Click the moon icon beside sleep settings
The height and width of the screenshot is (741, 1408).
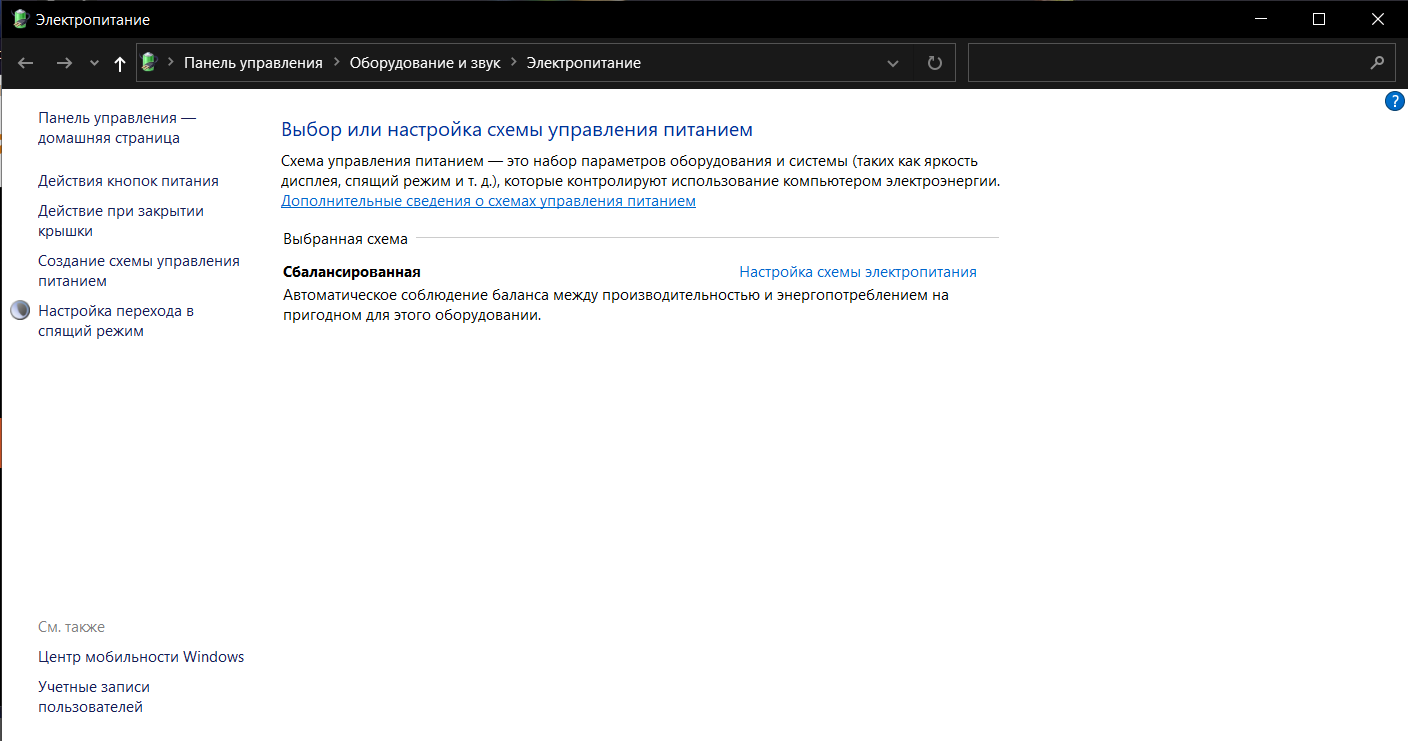(20, 311)
